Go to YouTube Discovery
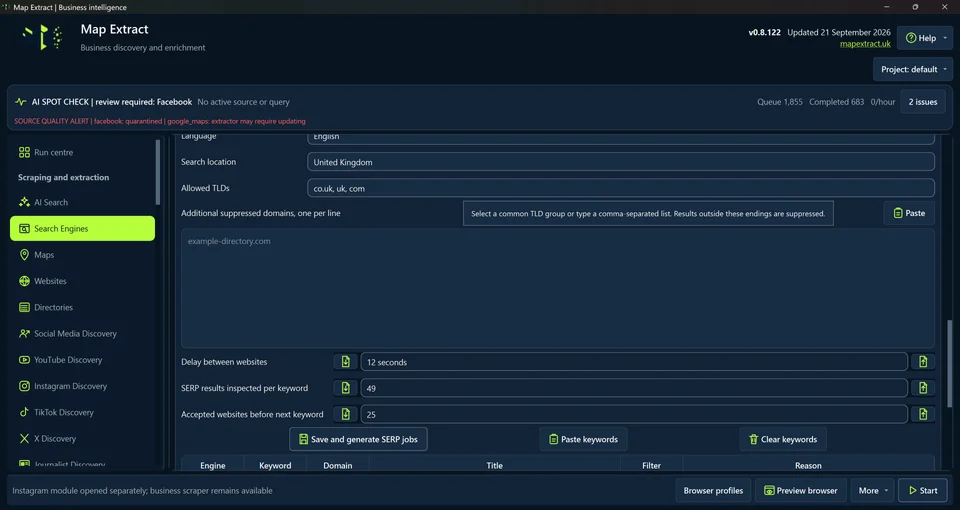Viewport: 960px width, 510px height. tap(82, 360)
